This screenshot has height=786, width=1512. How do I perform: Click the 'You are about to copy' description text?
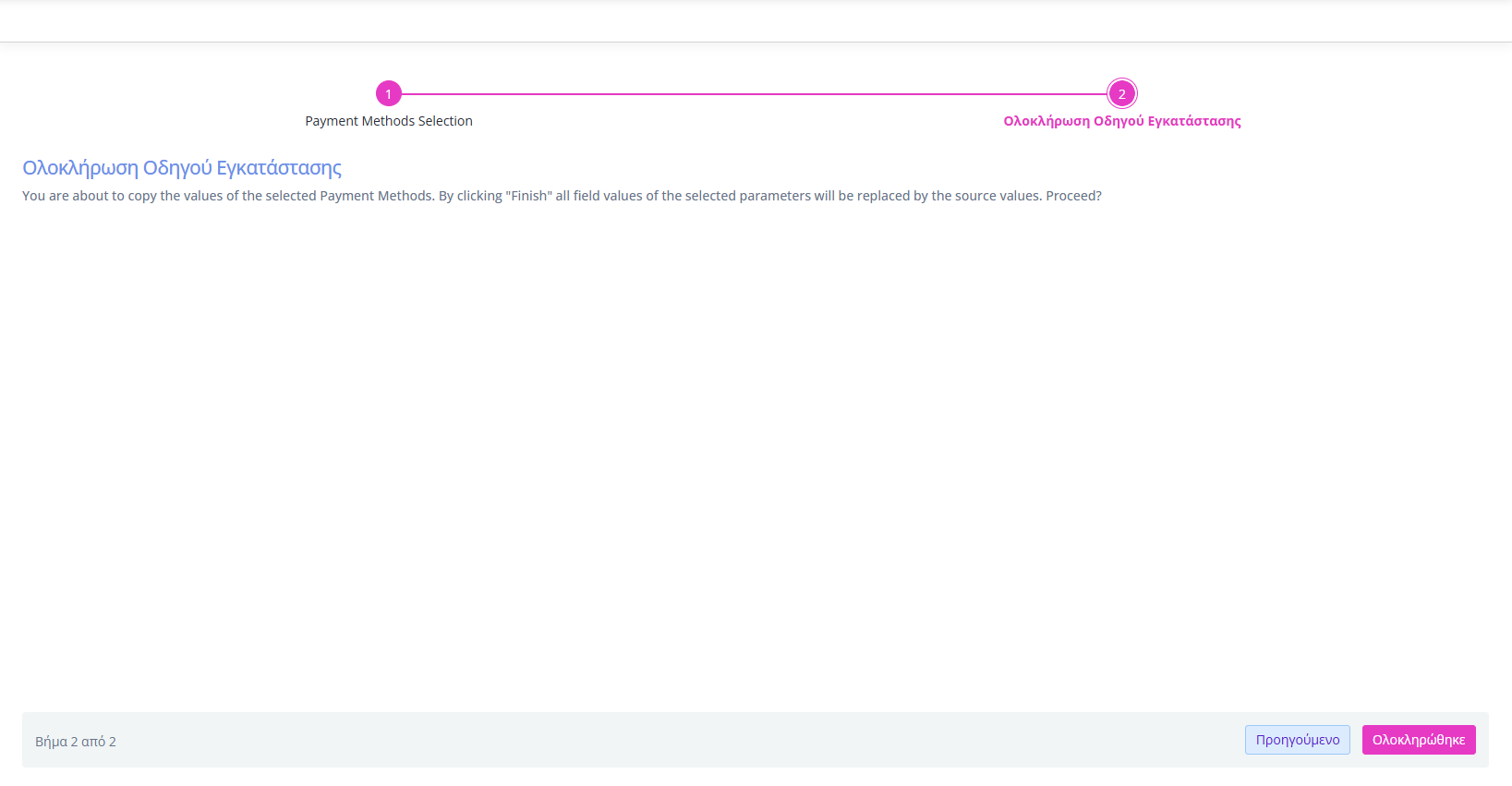pos(562,196)
